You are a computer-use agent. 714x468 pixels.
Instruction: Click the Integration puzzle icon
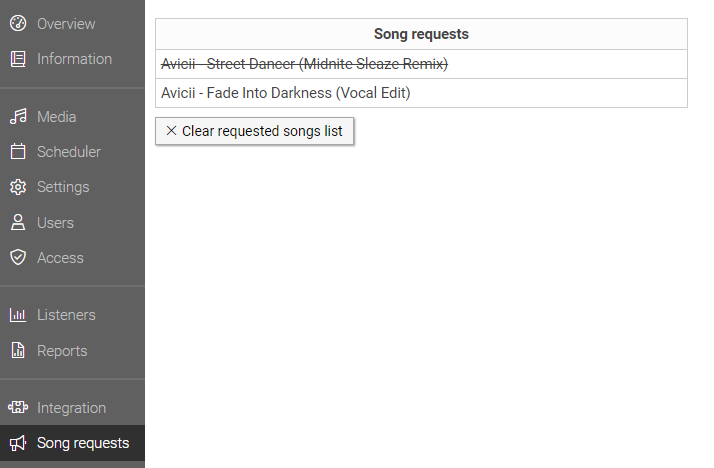point(18,407)
